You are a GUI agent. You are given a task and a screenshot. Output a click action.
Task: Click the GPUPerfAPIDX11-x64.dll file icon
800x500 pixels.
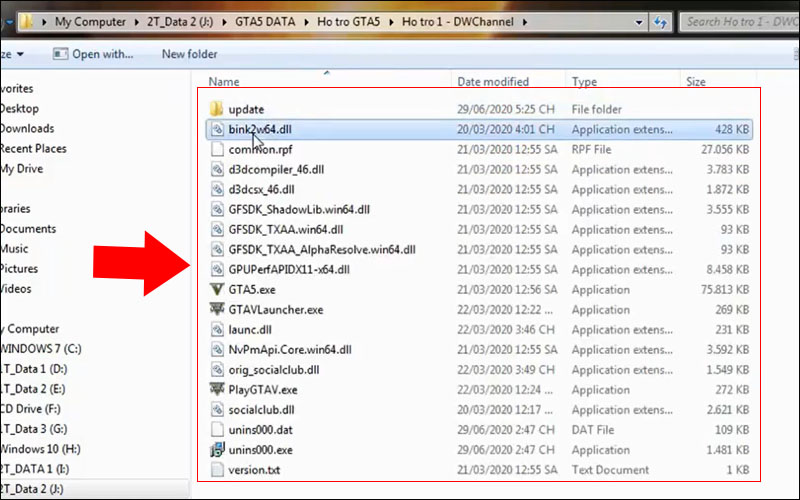point(217,269)
